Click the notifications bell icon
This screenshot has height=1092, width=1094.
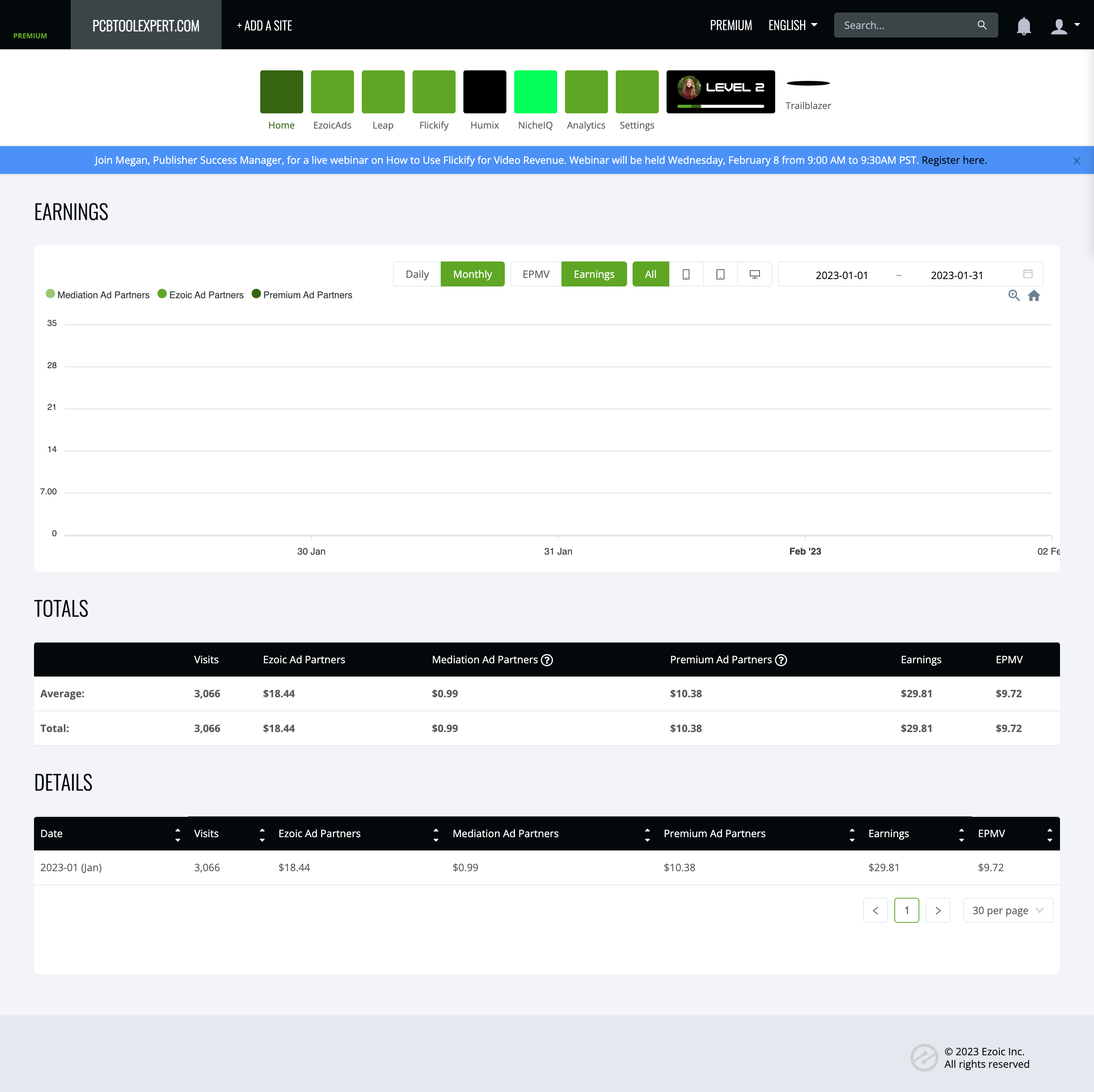(x=1024, y=26)
